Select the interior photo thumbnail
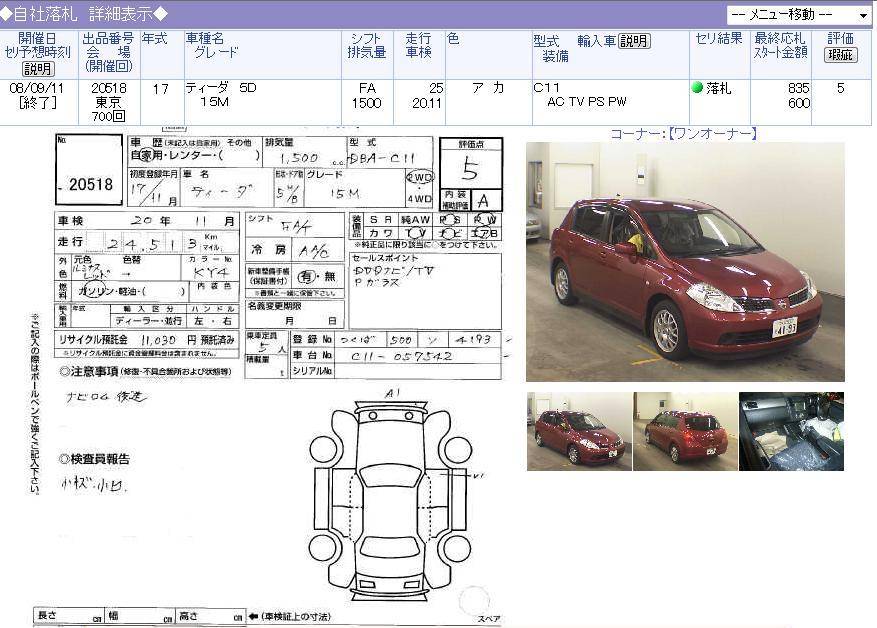This screenshot has width=877, height=628. pyautogui.click(x=791, y=431)
